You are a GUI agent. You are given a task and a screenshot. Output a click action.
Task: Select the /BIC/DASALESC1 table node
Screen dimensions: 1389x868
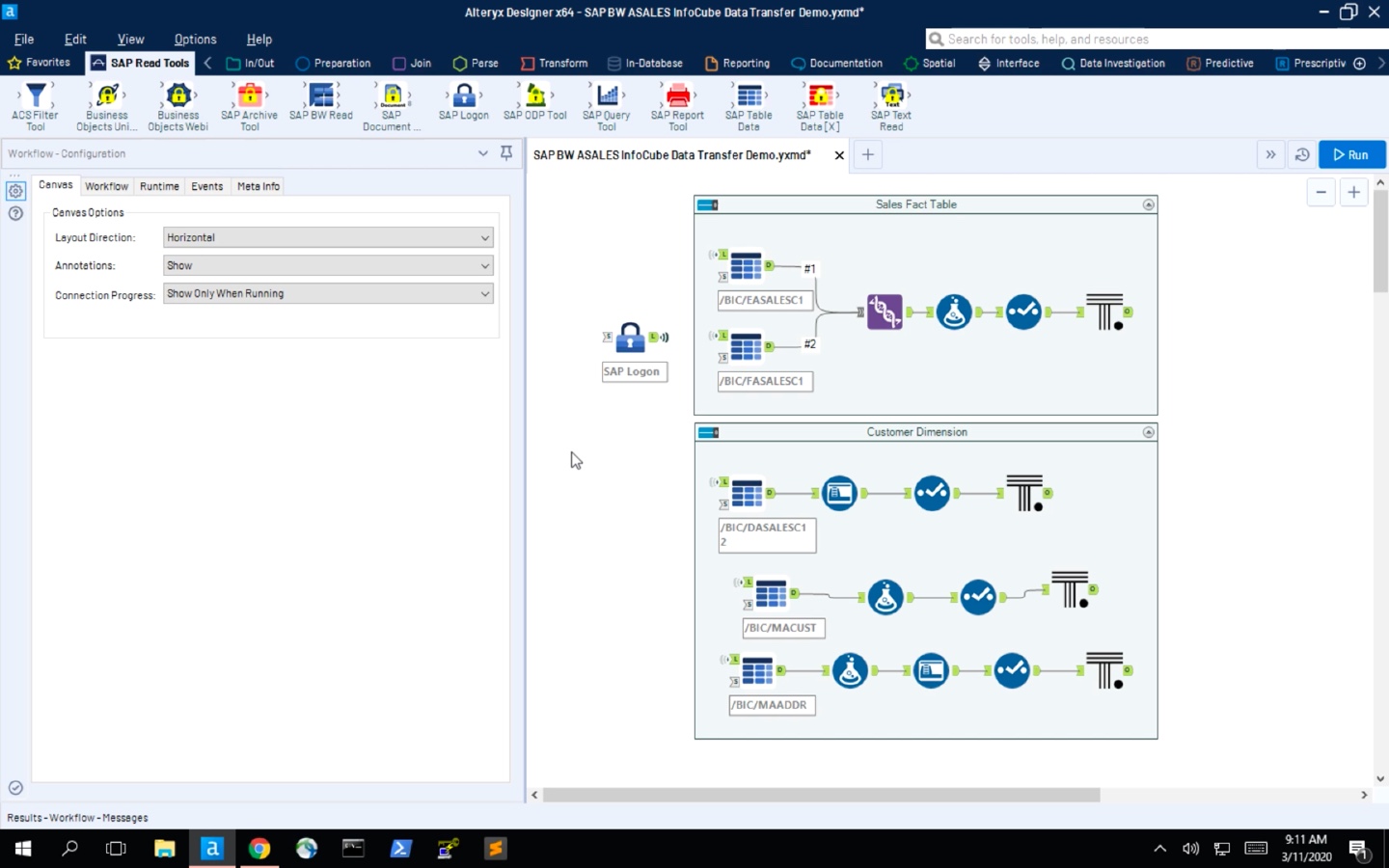[747, 493]
